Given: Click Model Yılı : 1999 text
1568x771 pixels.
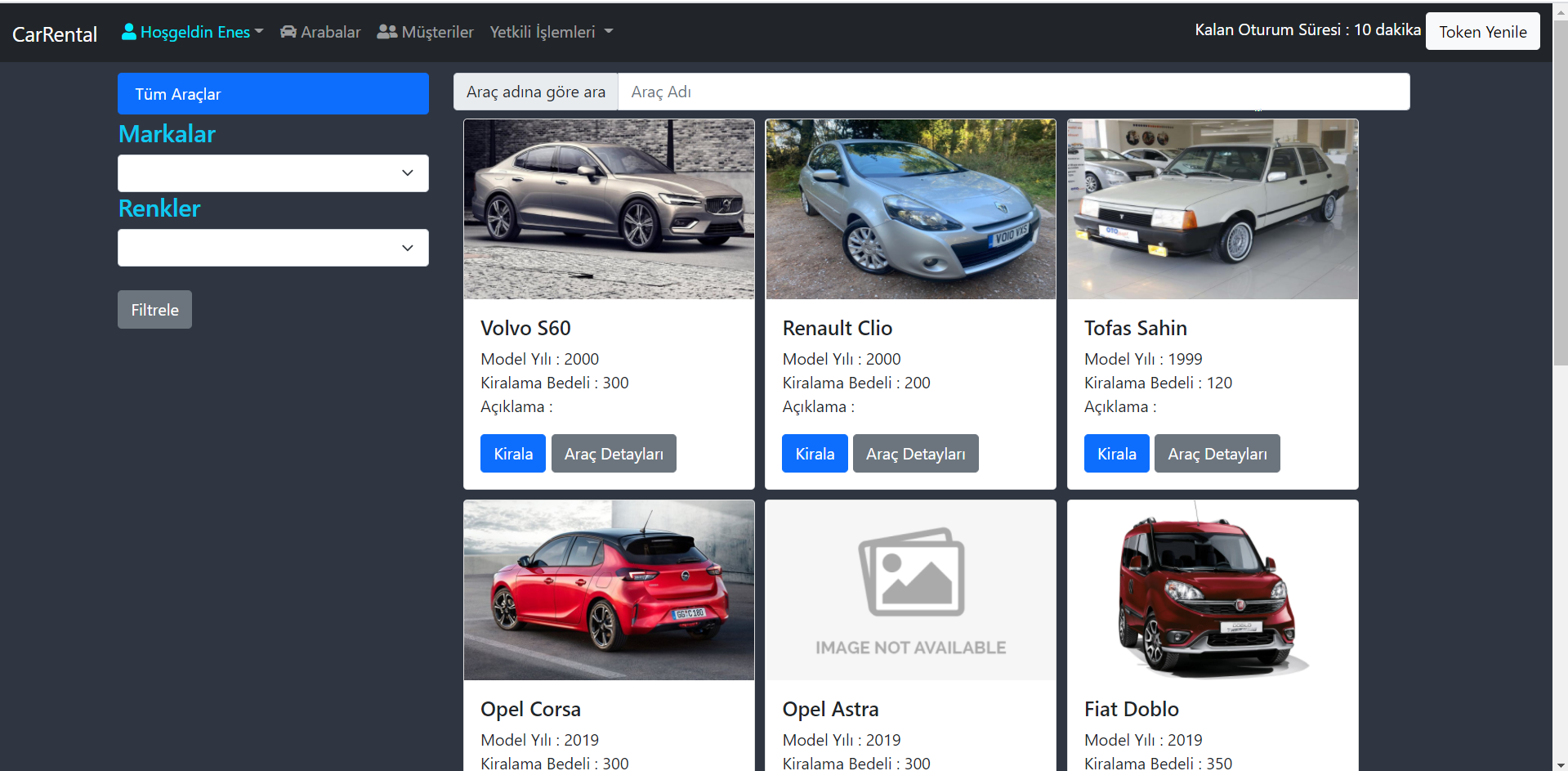Looking at the screenshot, I should tap(1143, 359).
